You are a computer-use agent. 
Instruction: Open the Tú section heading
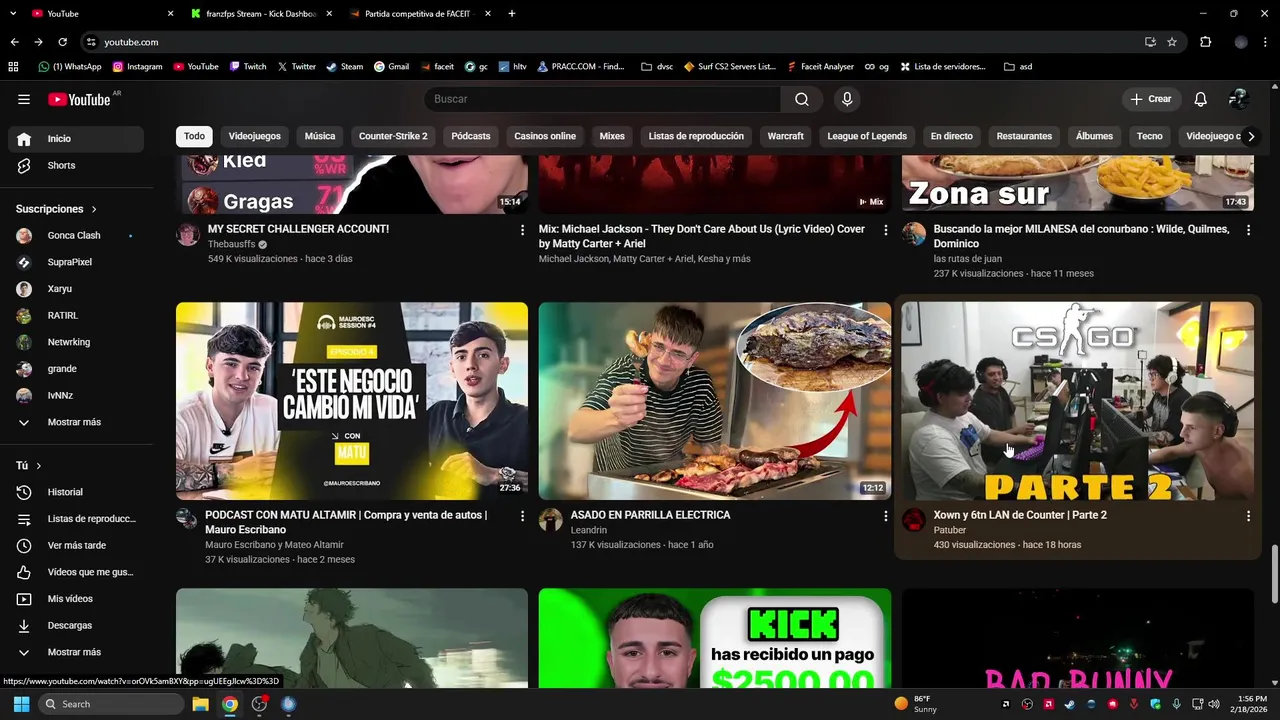(28, 466)
